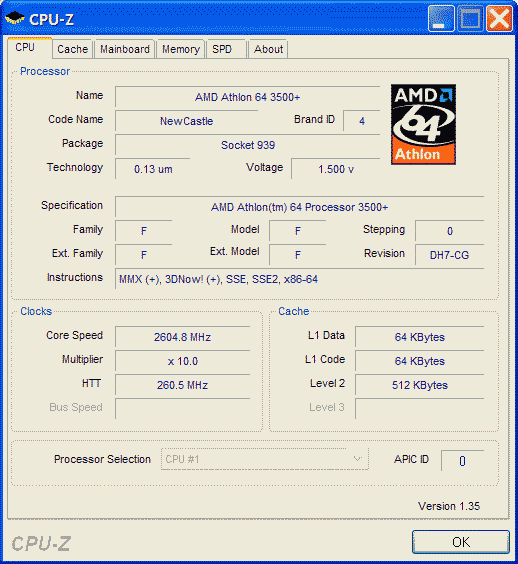The image size is (518, 564).
Task: Click the dropdown arrow next to CPU #1
Action: click(357, 459)
